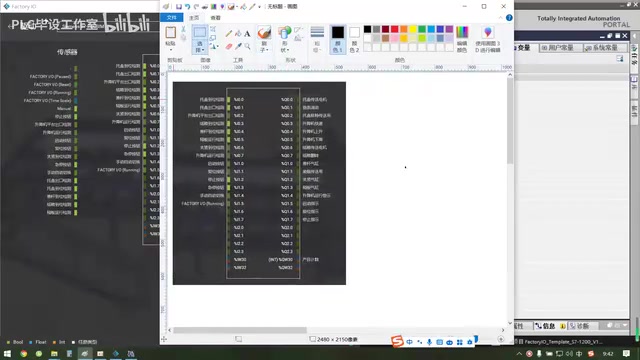Click Sogou input method S logo
The image size is (640, 360).
[x=397, y=341]
